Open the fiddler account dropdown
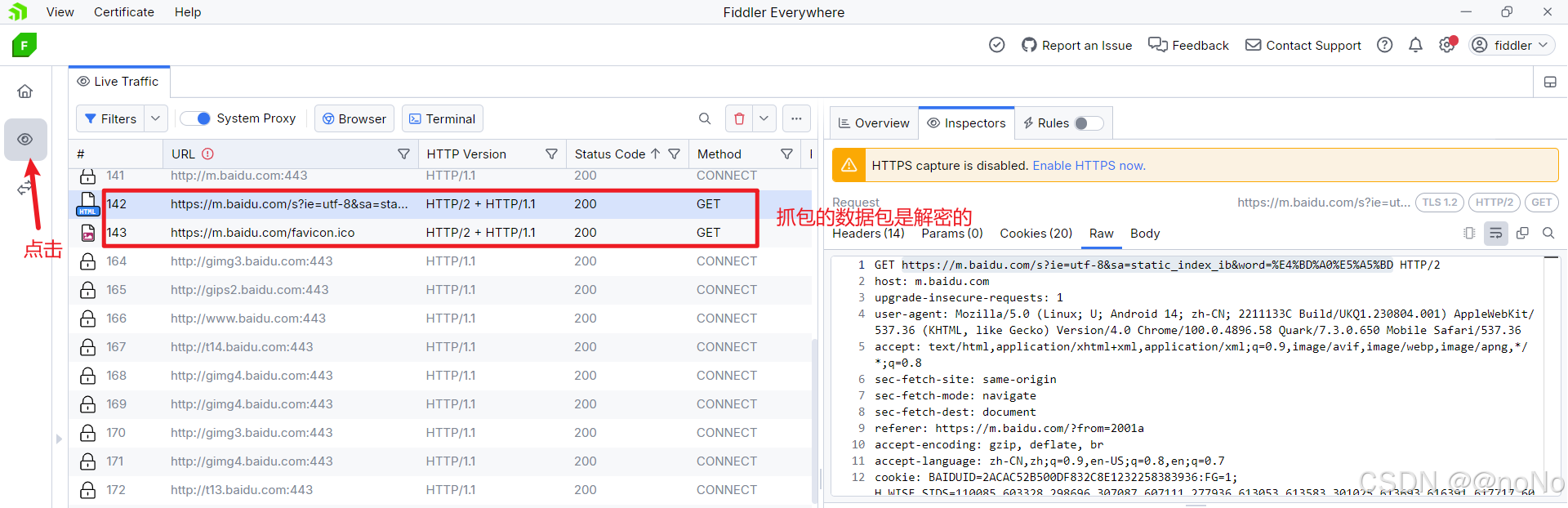The height and width of the screenshot is (508, 1568). point(1511,45)
